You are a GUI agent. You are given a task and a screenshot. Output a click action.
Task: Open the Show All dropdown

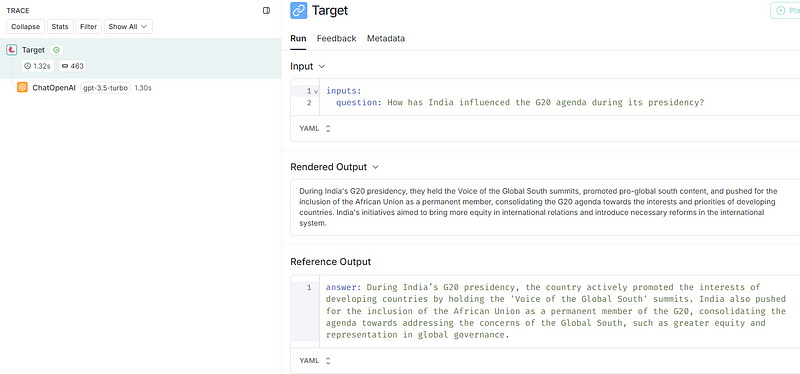[128, 27]
